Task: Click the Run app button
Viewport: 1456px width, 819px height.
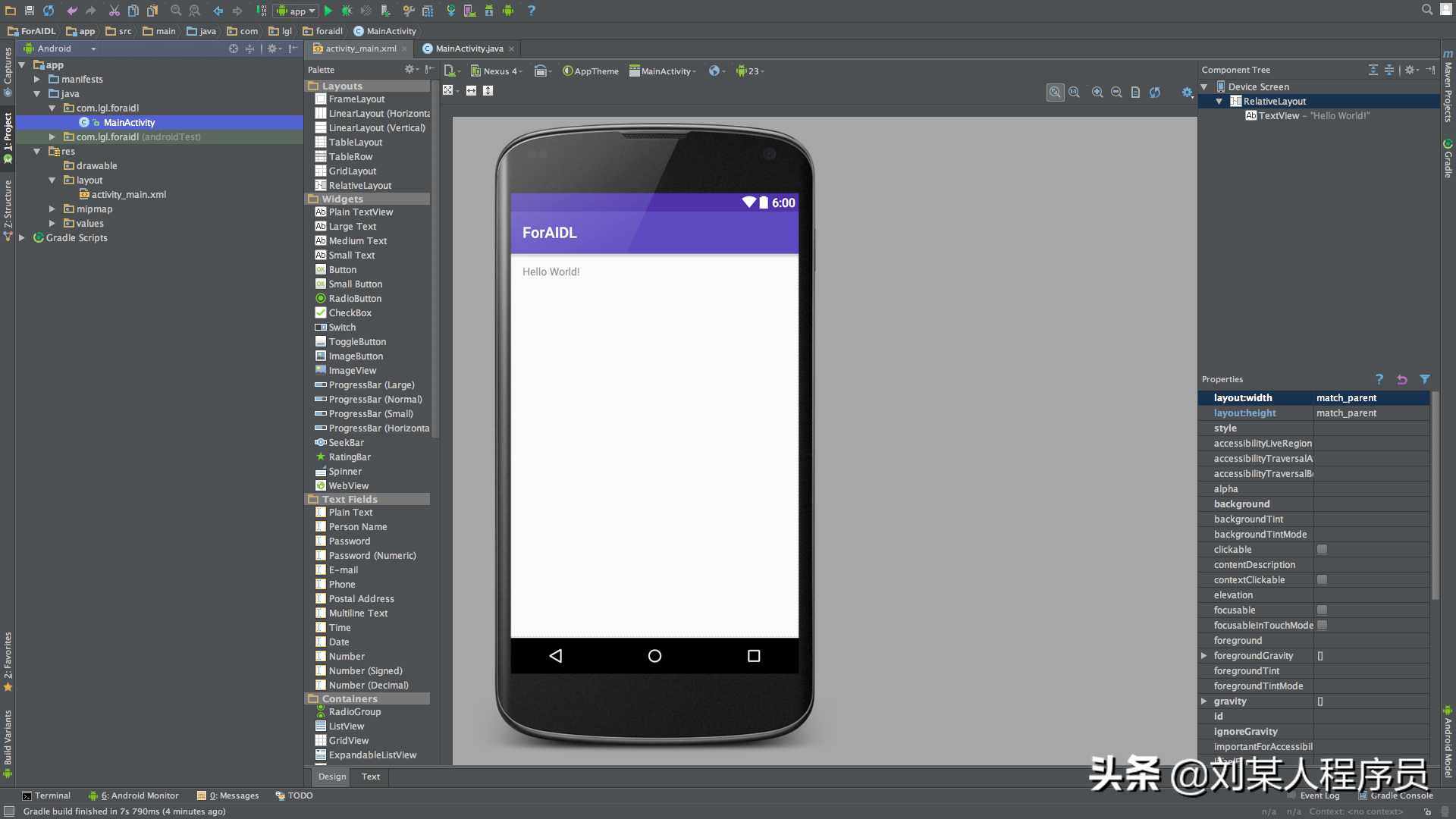Action: point(329,11)
